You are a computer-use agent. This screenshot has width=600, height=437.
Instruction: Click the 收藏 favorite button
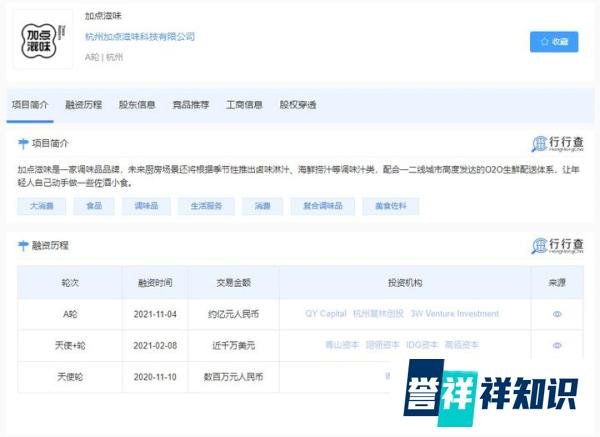(554, 42)
